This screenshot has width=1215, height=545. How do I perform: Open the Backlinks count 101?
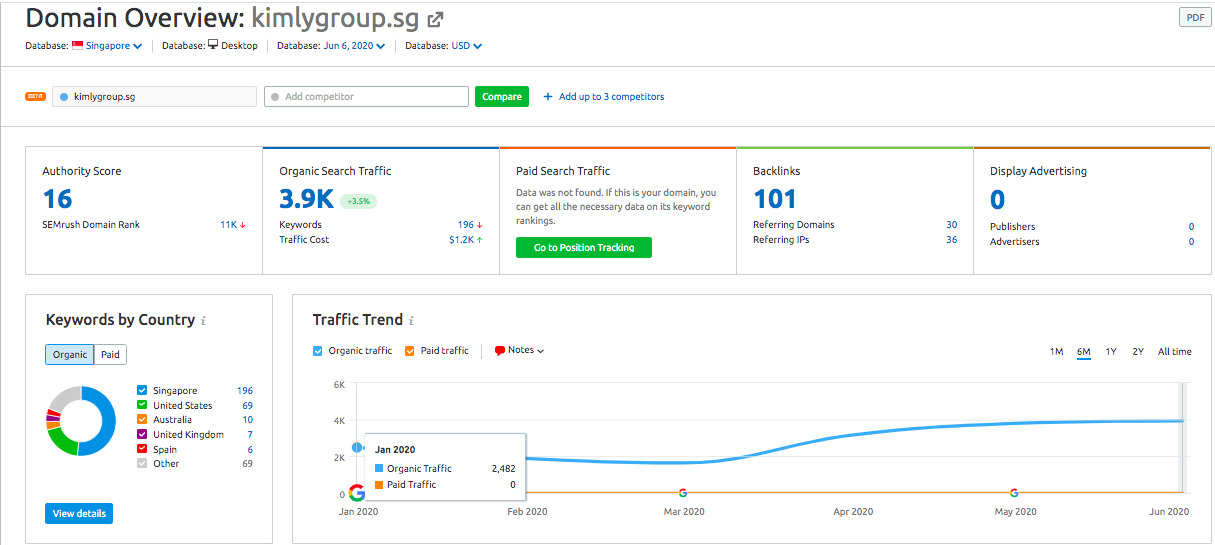click(x=775, y=199)
